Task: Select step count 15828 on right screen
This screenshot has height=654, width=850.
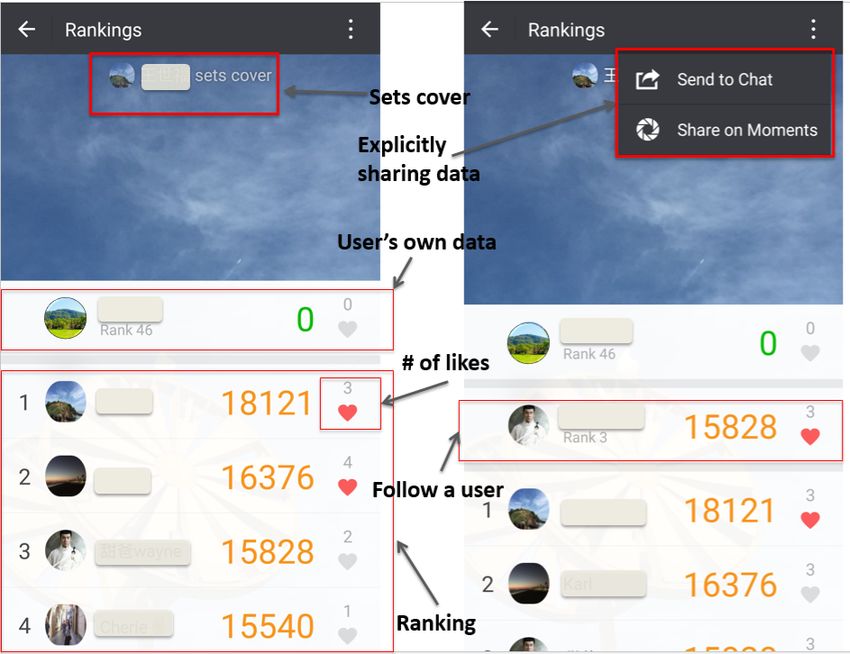Action: pyautogui.click(x=730, y=427)
